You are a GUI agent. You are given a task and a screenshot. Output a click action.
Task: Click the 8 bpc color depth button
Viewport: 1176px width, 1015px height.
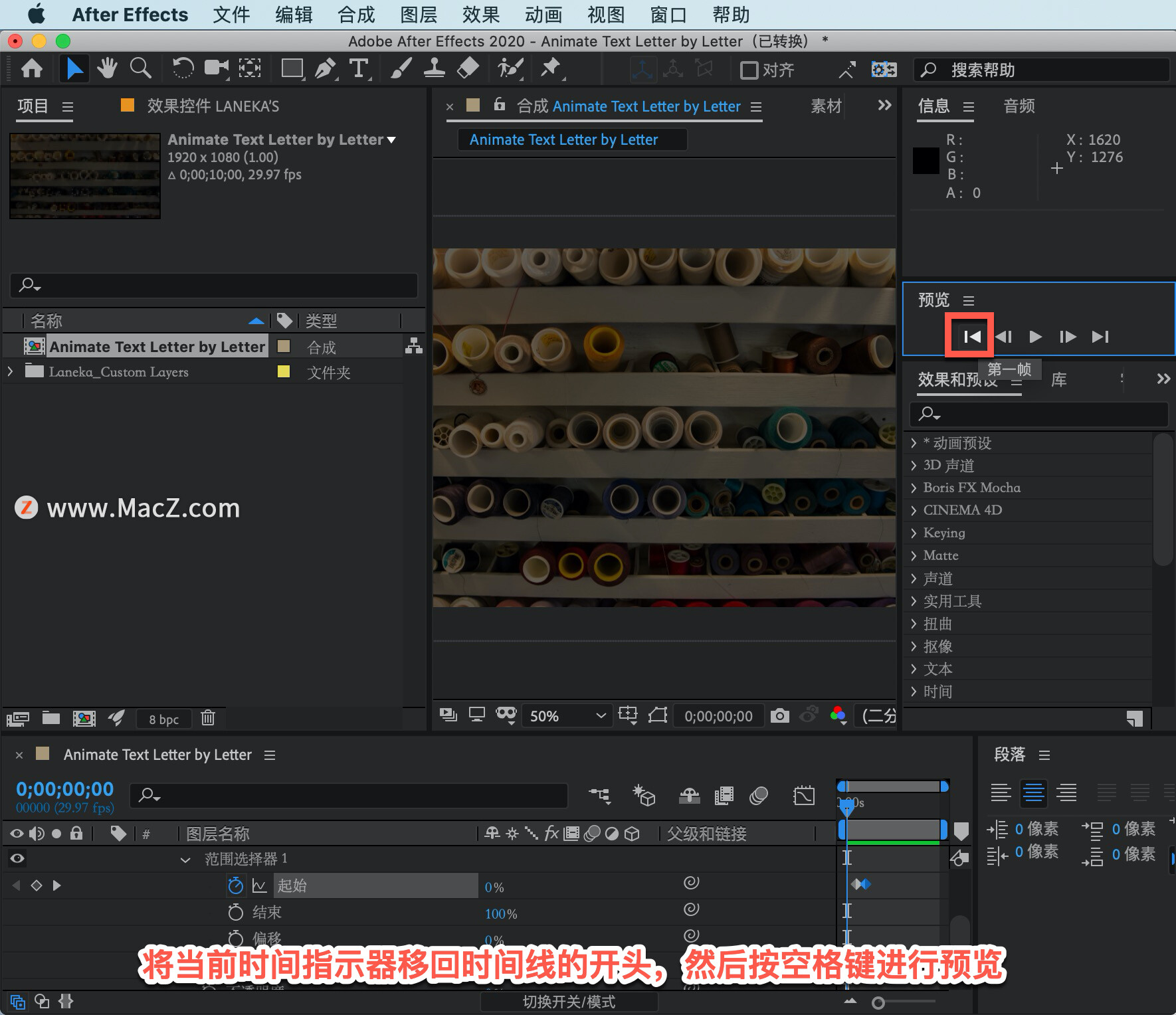pyautogui.click(x=163, y=719)
